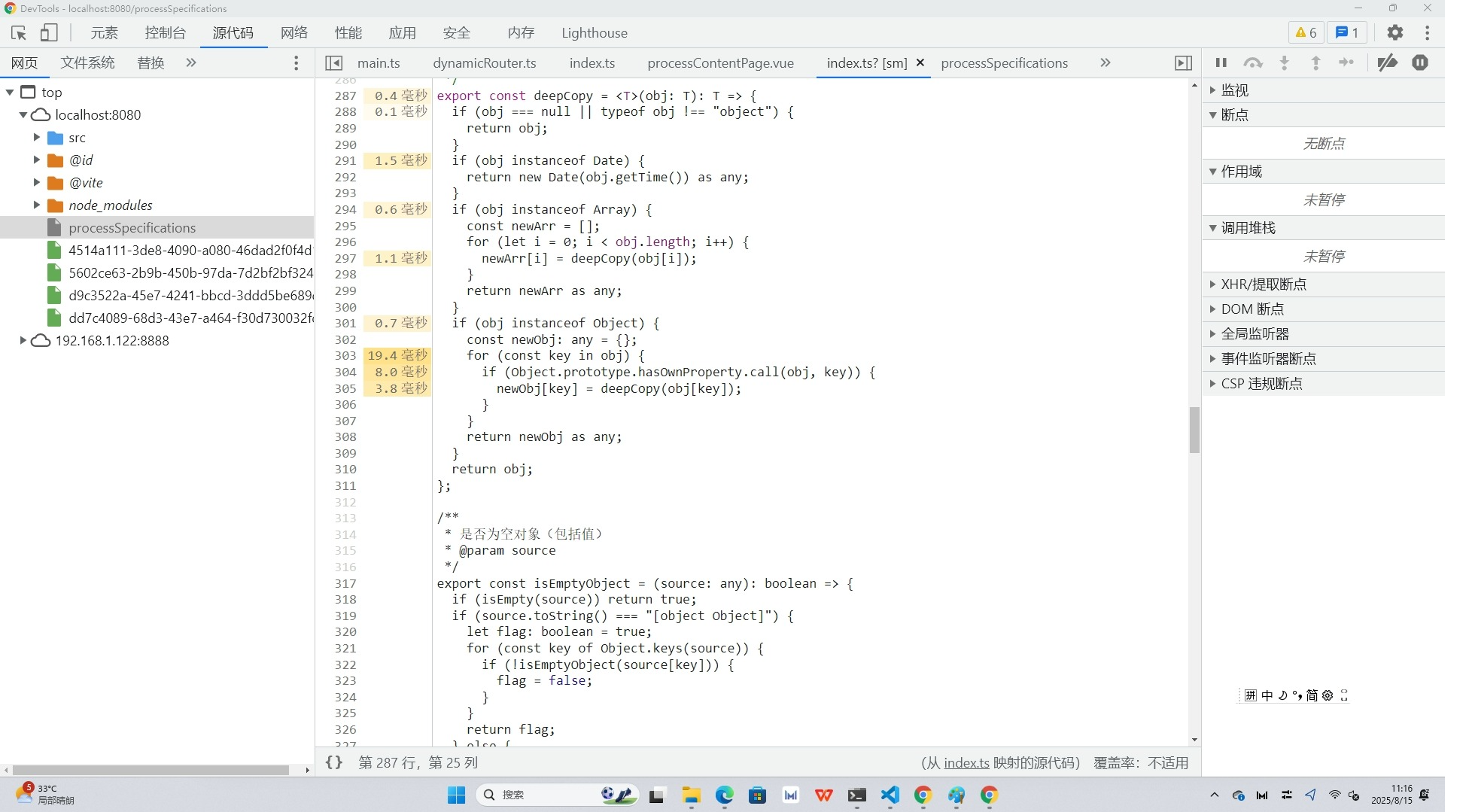Open the dynamicRouter.ts editor tab

(485, 63)
